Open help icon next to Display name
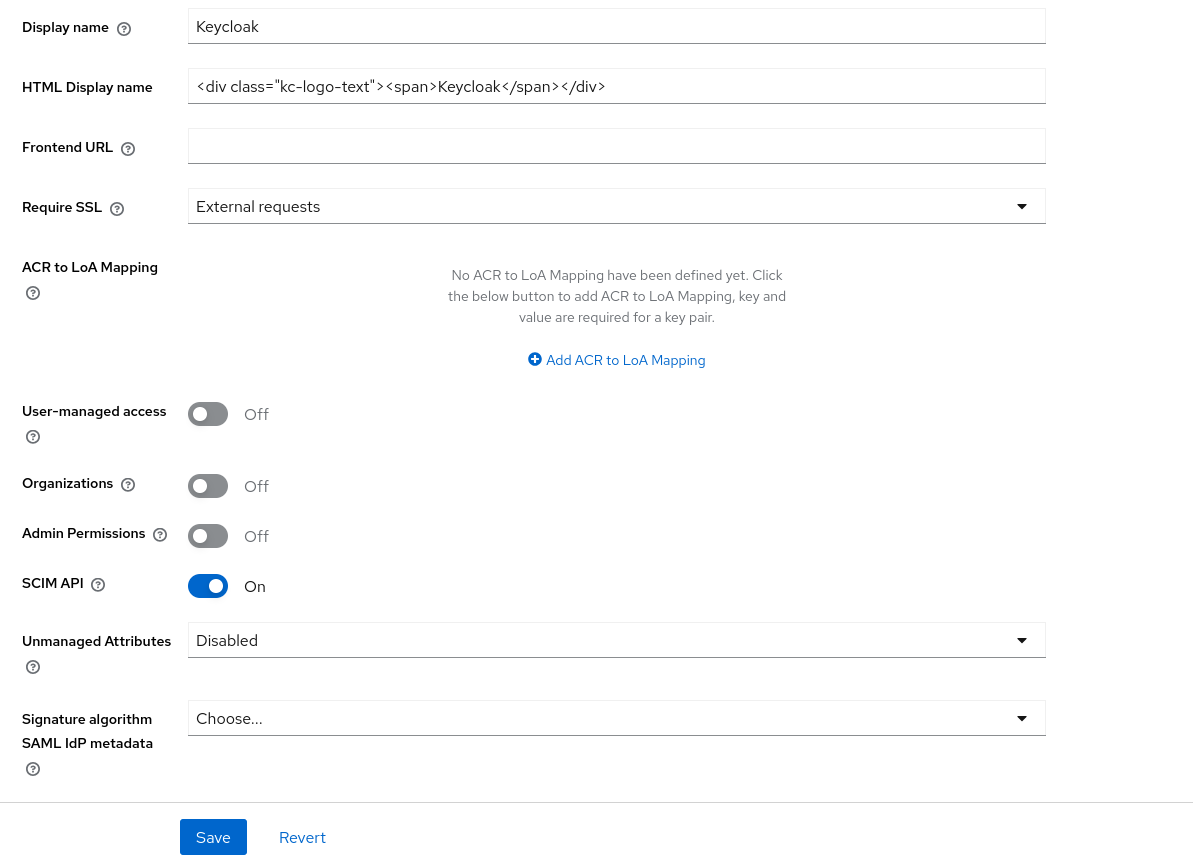The image size is (1193, 863). click(124, 29)
